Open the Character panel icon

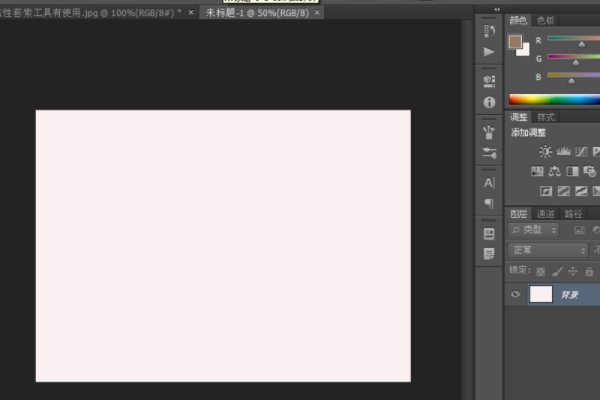[x=489, y=183]
